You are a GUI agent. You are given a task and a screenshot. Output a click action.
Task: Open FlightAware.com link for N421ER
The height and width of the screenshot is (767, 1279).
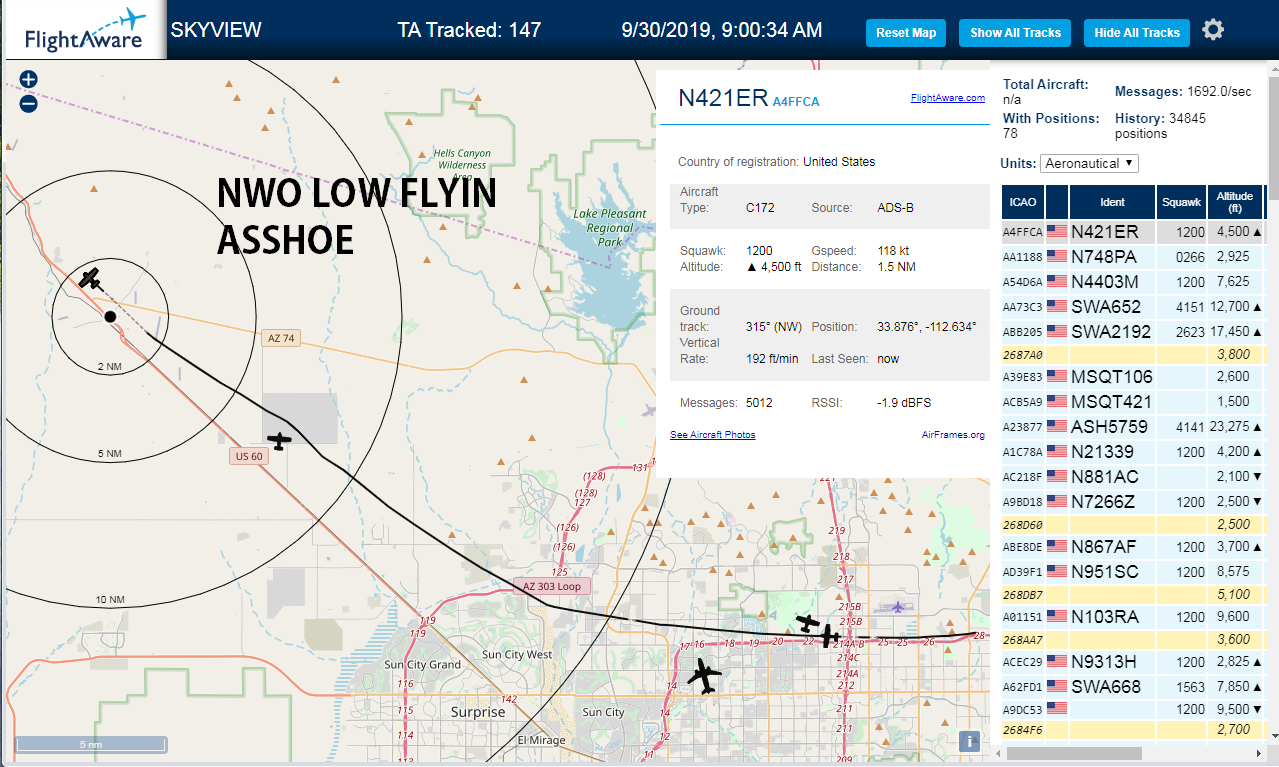coord(948,98)
